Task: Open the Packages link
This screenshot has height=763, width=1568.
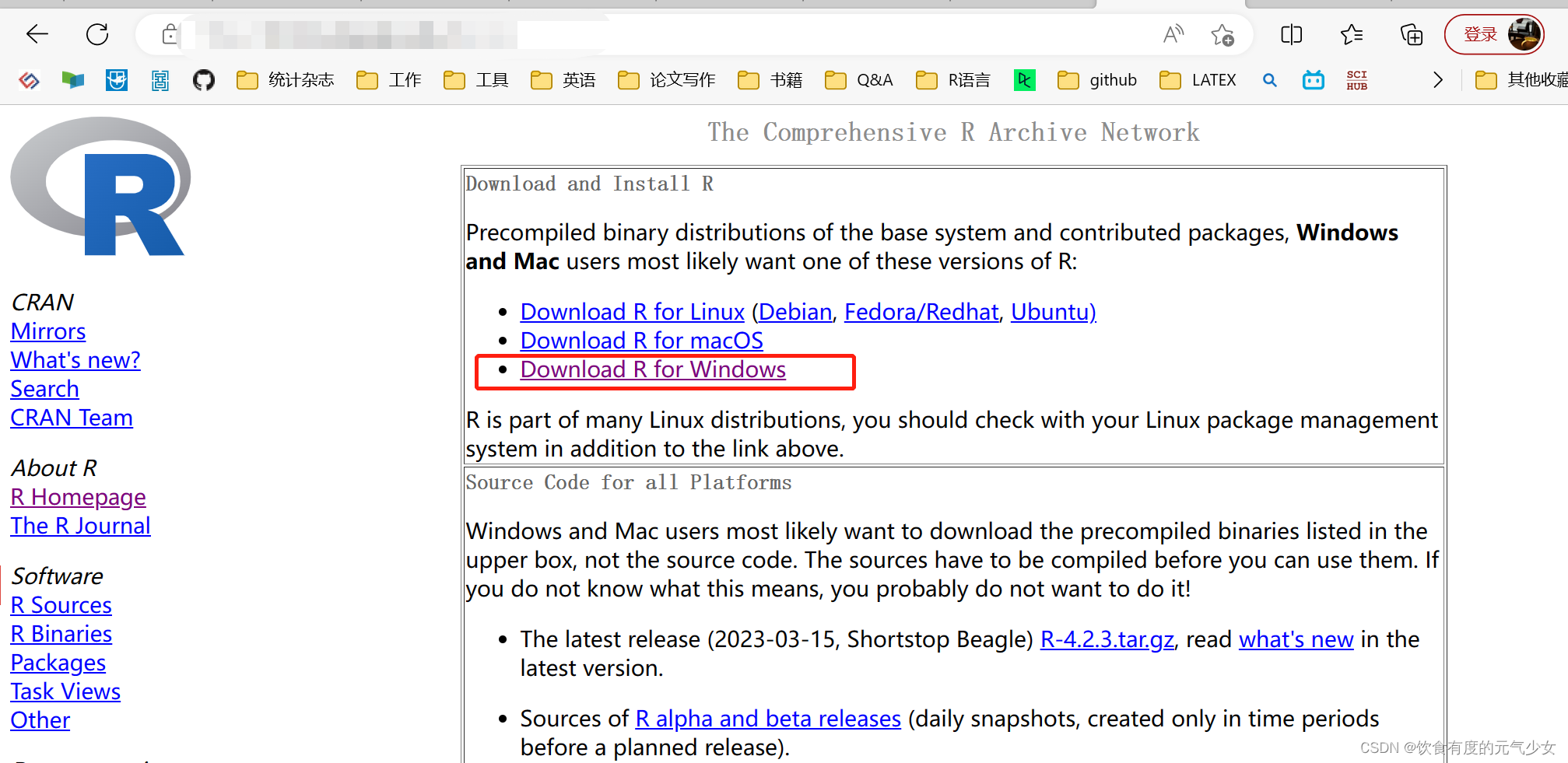Action: (x=58, y=663)
